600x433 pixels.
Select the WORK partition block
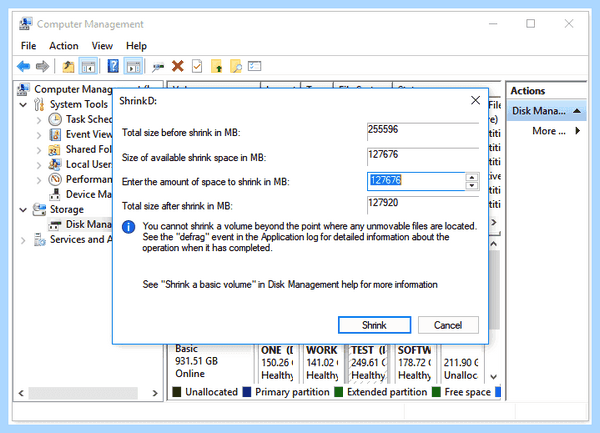(x=323, y=363)
